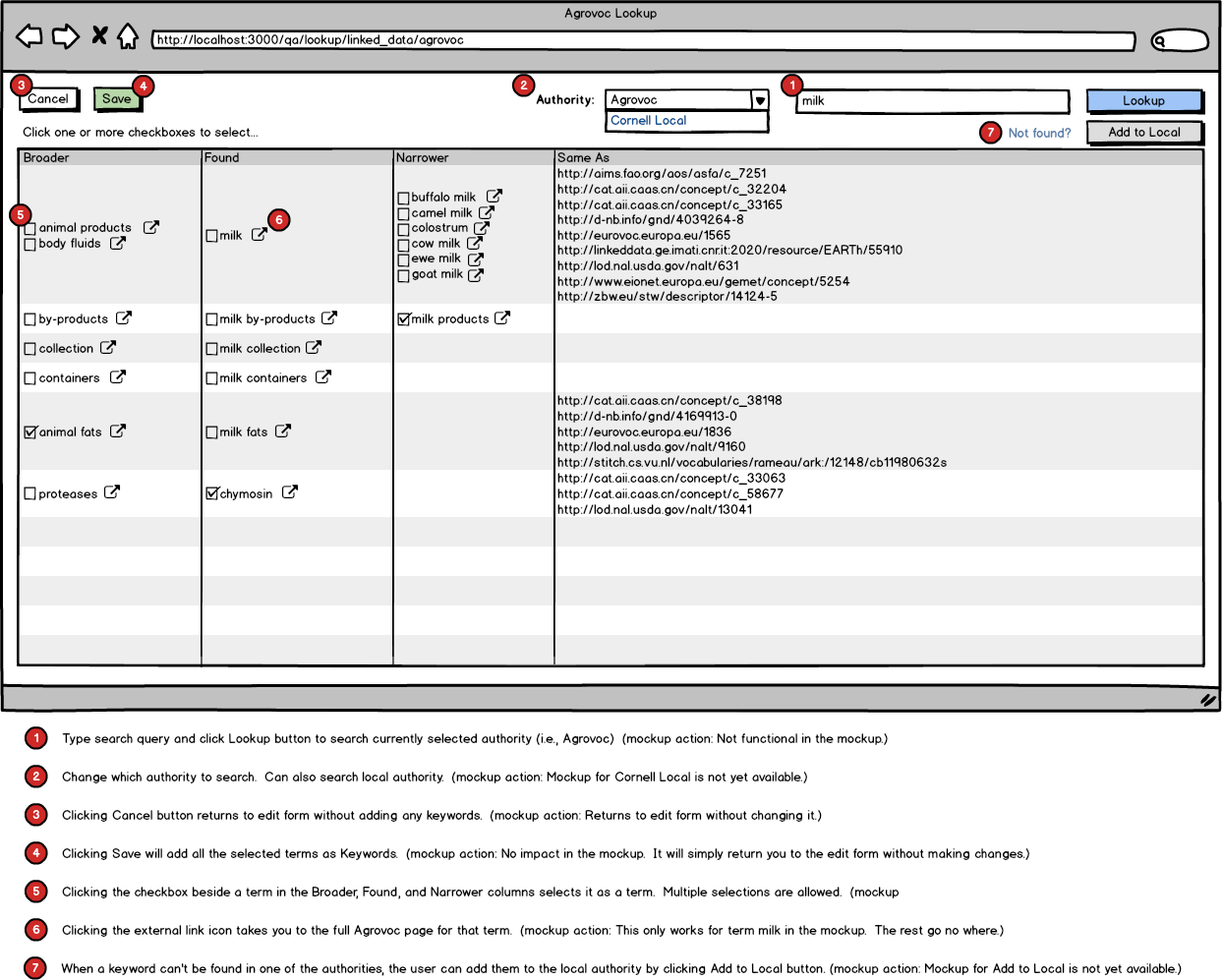
Task: Save the selected keywords
Action: tap(117, 98)
